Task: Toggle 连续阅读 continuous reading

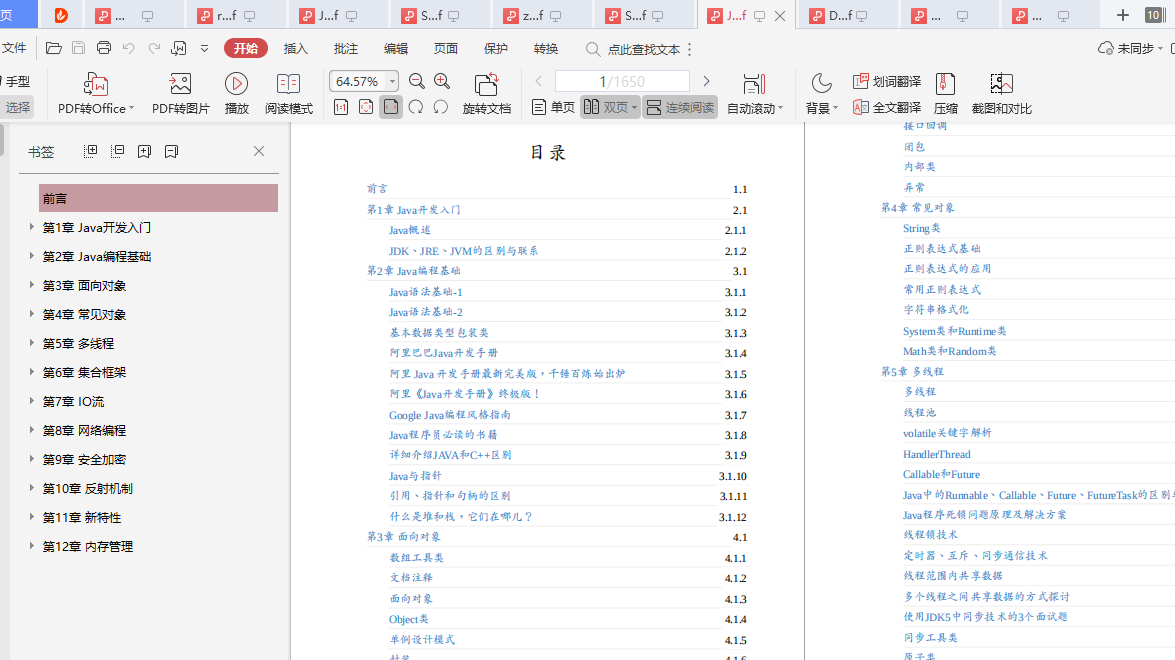Action: point(680,107)
